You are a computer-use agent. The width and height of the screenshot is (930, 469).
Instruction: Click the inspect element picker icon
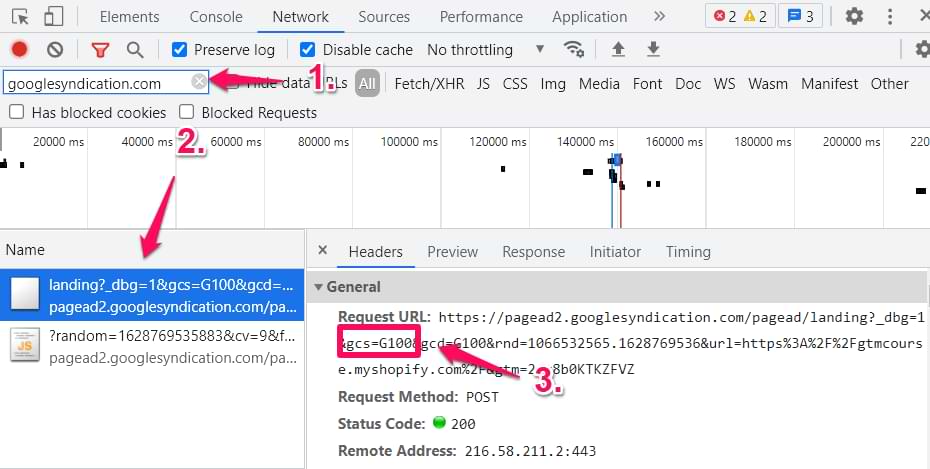tap(20, 16)
